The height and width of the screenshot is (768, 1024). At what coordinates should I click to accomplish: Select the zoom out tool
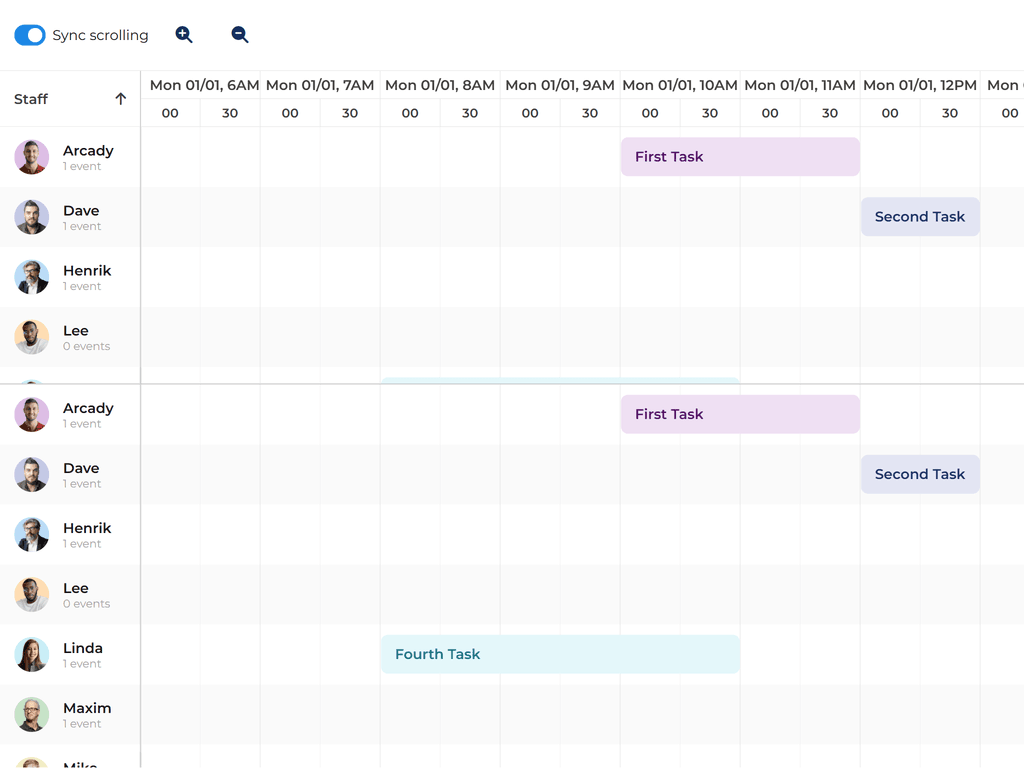(x=240, y=34)
